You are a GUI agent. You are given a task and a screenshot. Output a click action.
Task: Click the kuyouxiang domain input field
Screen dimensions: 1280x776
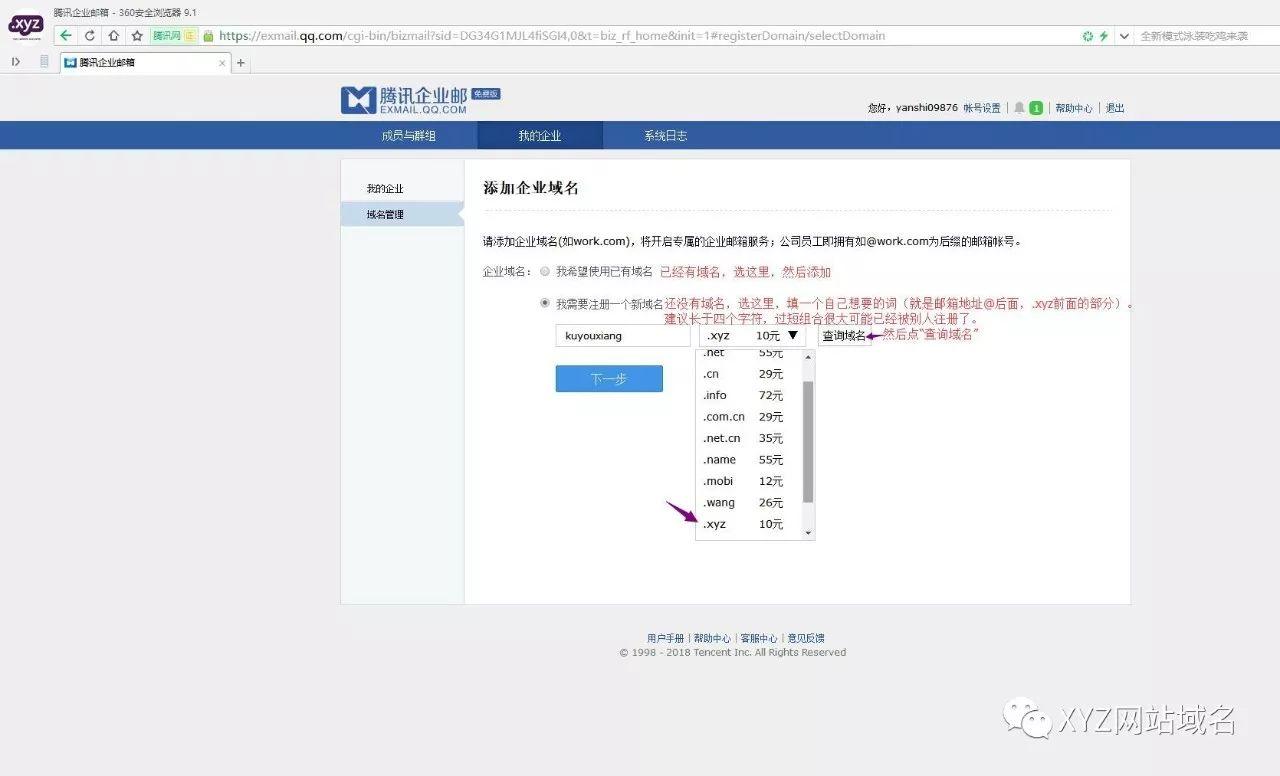coord(622,335)
